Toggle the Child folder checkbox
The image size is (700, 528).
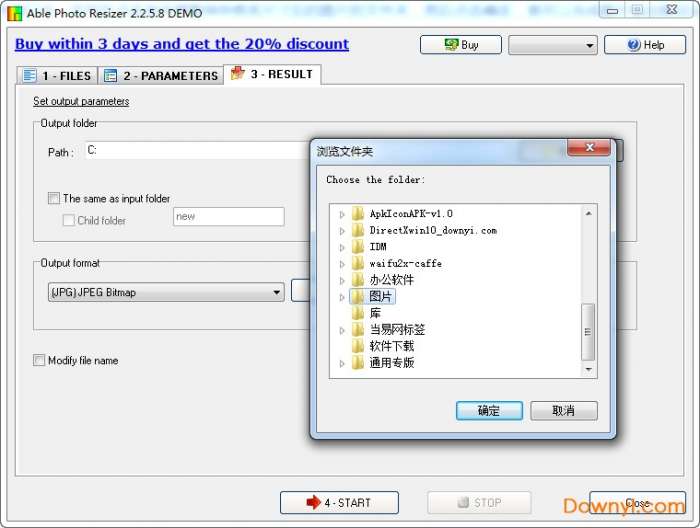point(68,220)
